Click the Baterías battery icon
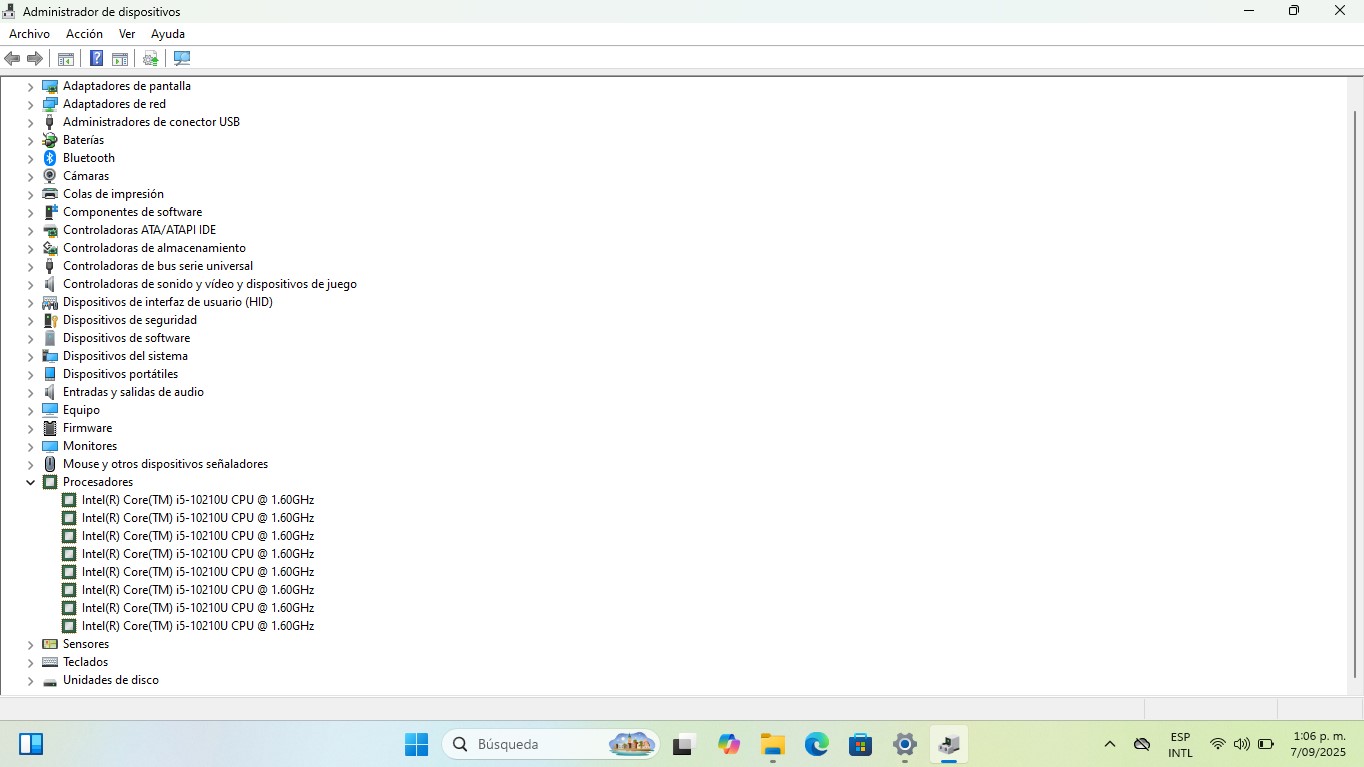 pos(50,140)
